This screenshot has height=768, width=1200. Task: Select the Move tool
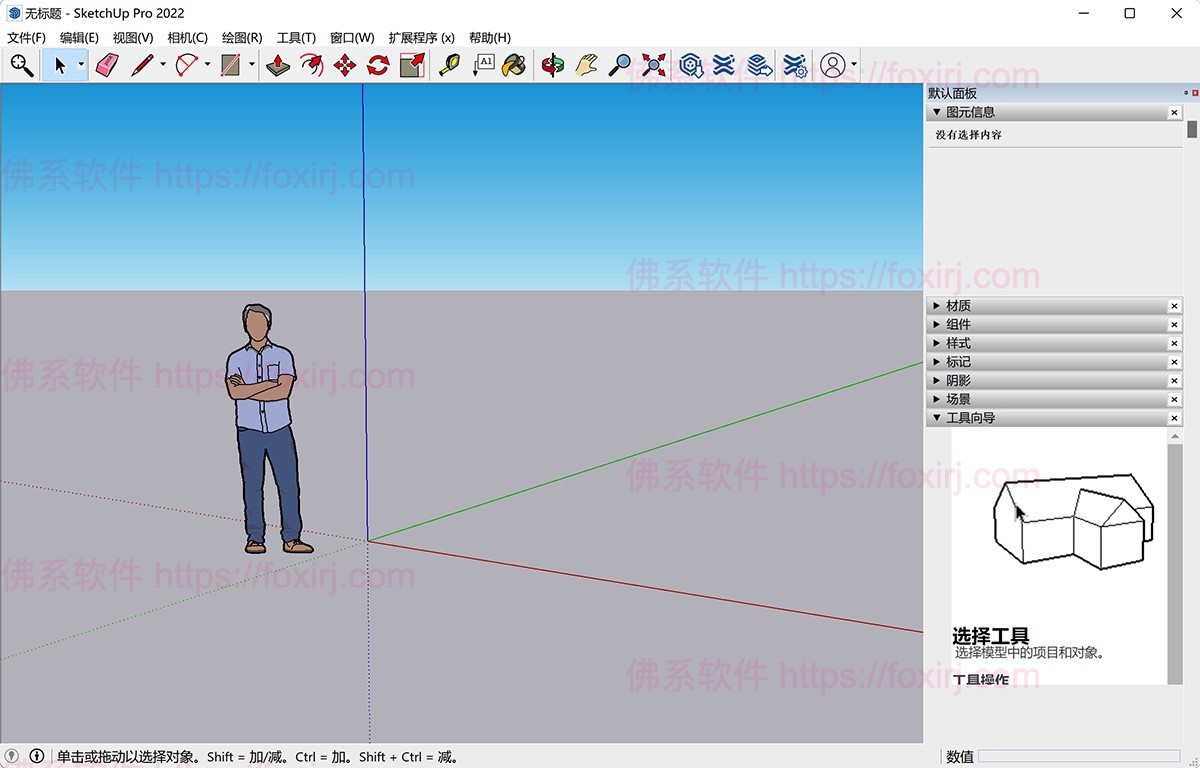(x=344, y=66)
